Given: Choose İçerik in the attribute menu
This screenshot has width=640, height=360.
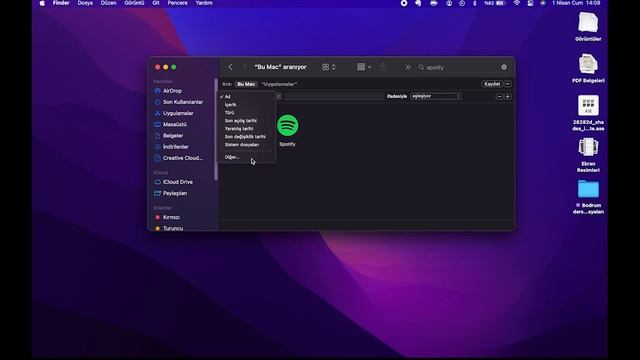Looking at the screenshot, I should pyautogui.click(x=246, y=105).
